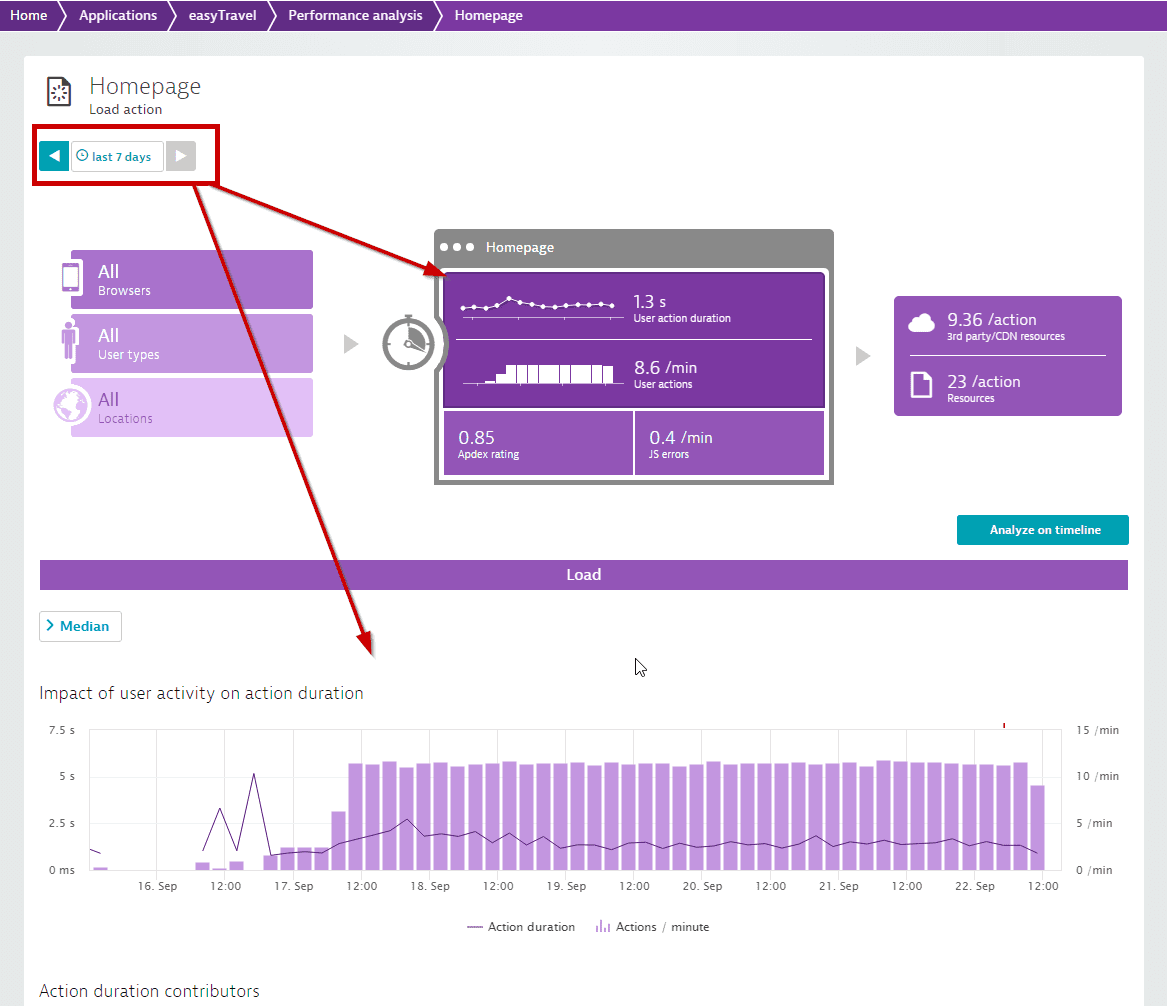The width and height of the screenshot is (1167, 1006).
Task: Select the Homepage breadcrumb item
Action: 488,15
